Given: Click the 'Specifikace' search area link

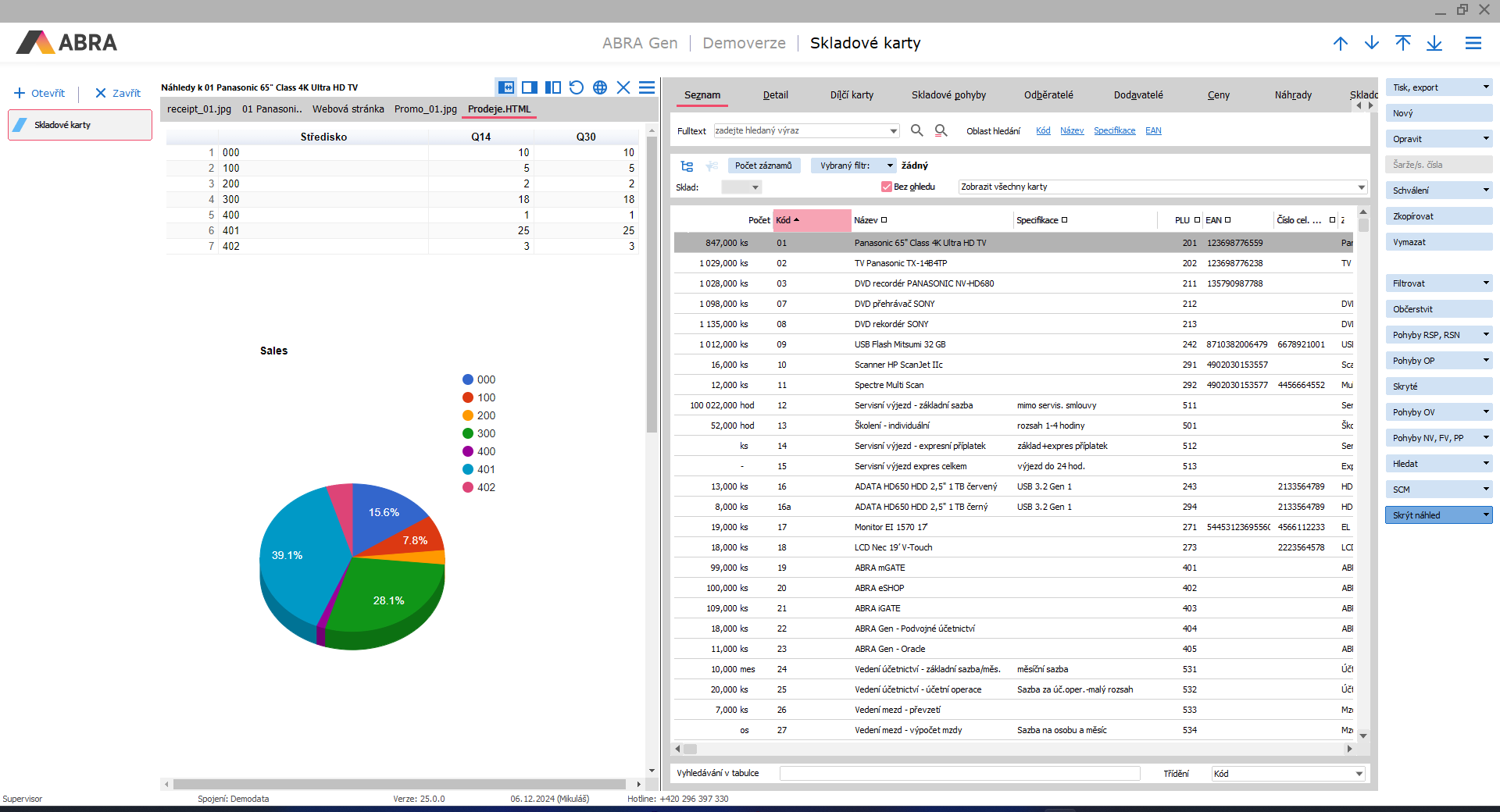Looking at the screenshot, I should pos(1114,130).
